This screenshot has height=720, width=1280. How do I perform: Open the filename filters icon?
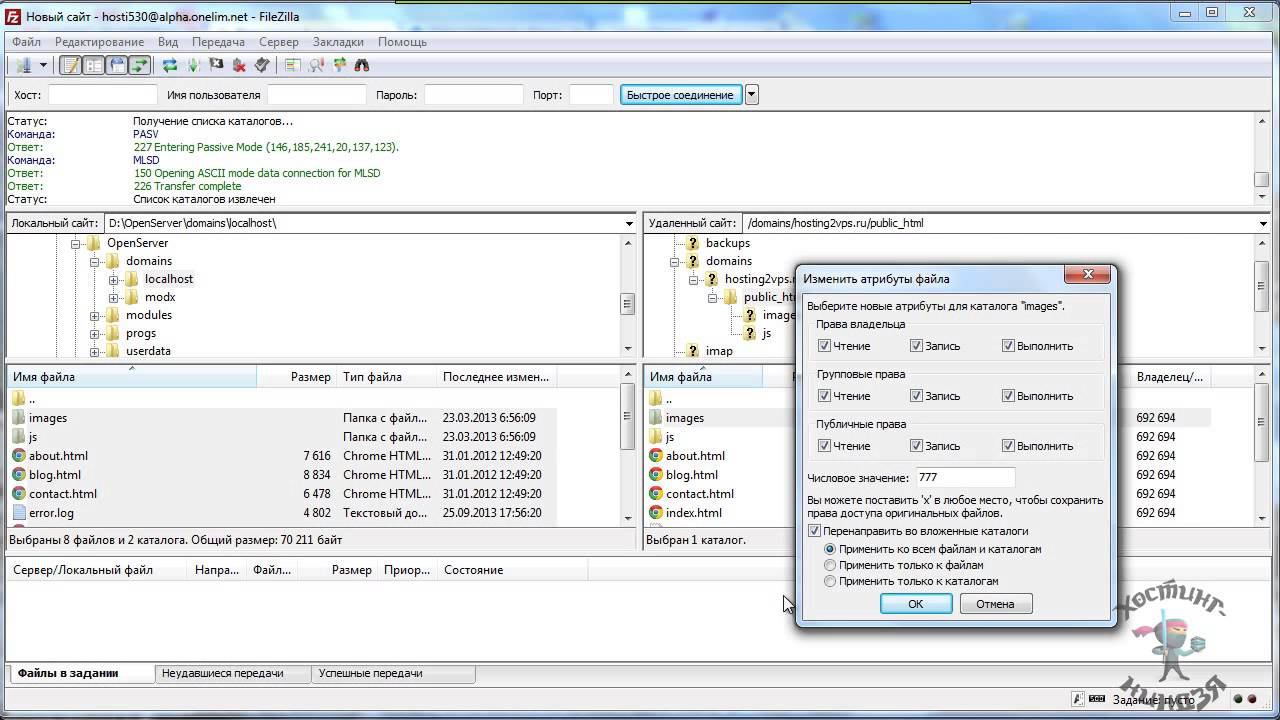click(x=292, y=66)
